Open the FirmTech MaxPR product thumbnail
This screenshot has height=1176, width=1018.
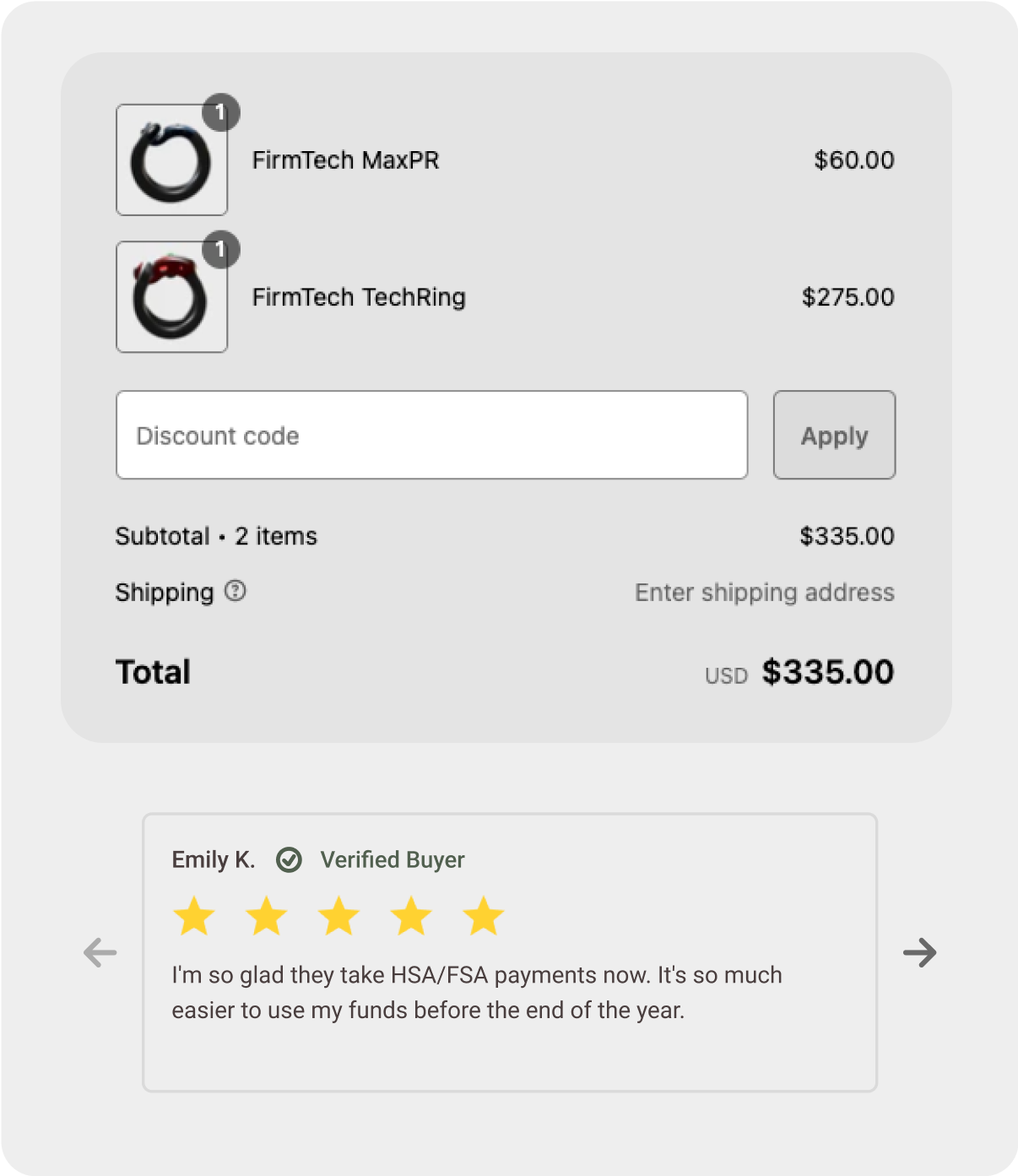(171, 160)
